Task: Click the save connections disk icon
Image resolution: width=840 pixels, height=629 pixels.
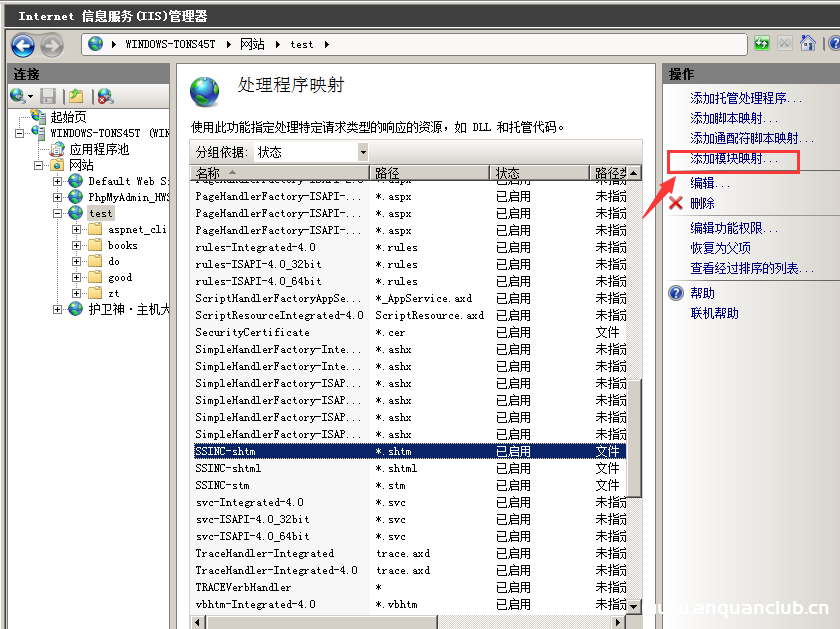Action: pos(46,96)
